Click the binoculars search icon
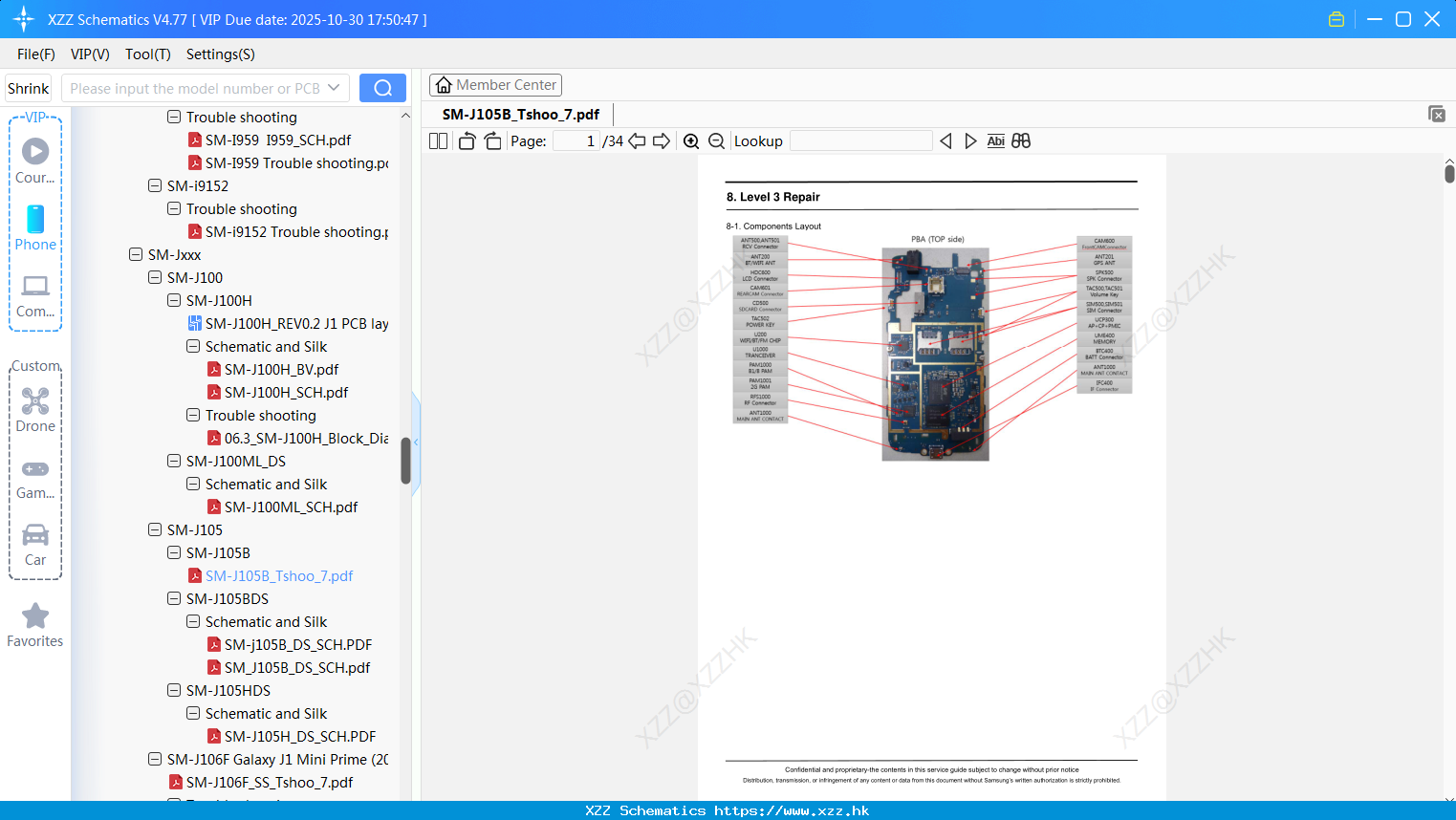 [1021, 141]
